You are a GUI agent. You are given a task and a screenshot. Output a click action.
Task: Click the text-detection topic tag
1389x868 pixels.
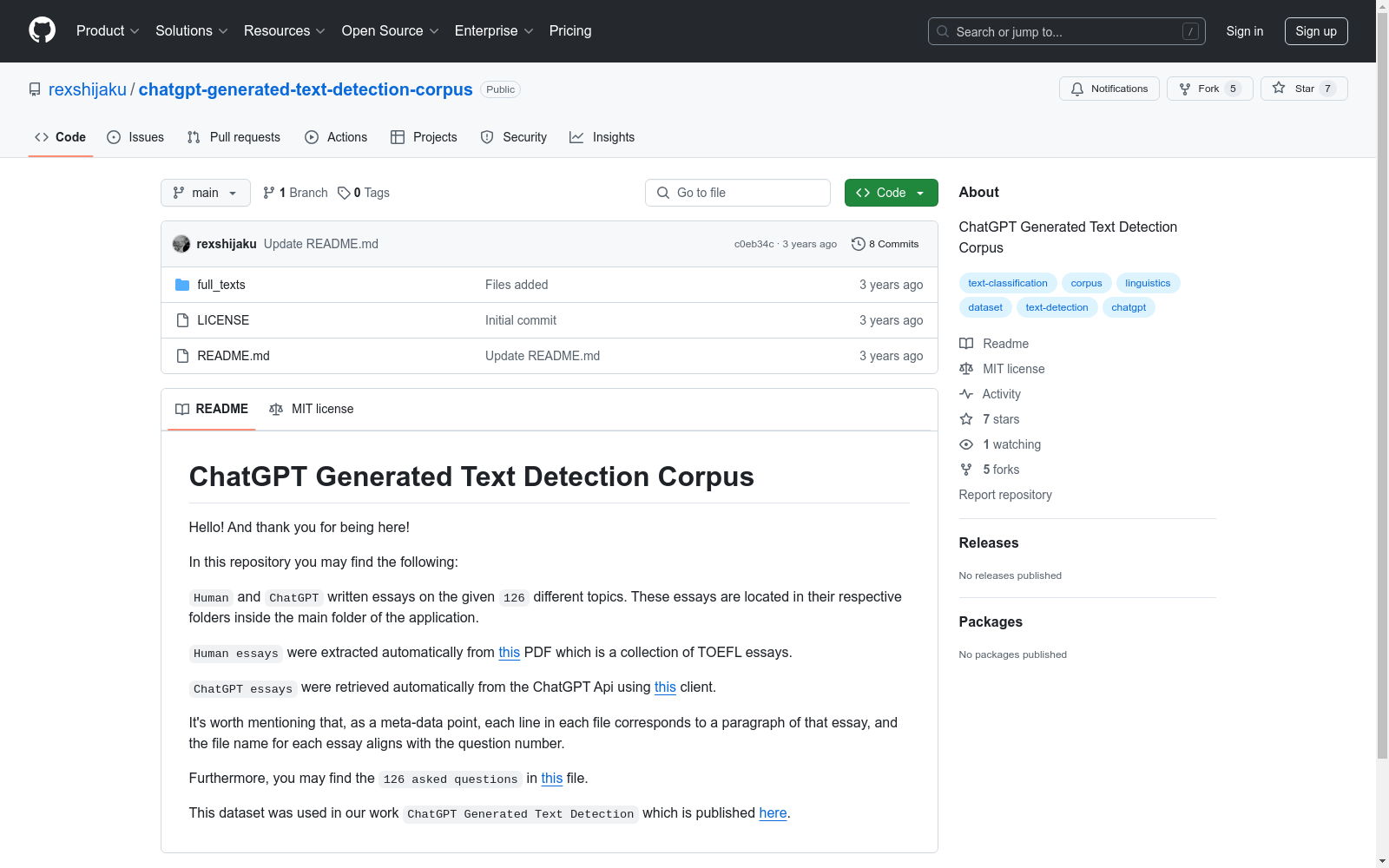(x=1057, y=307)
